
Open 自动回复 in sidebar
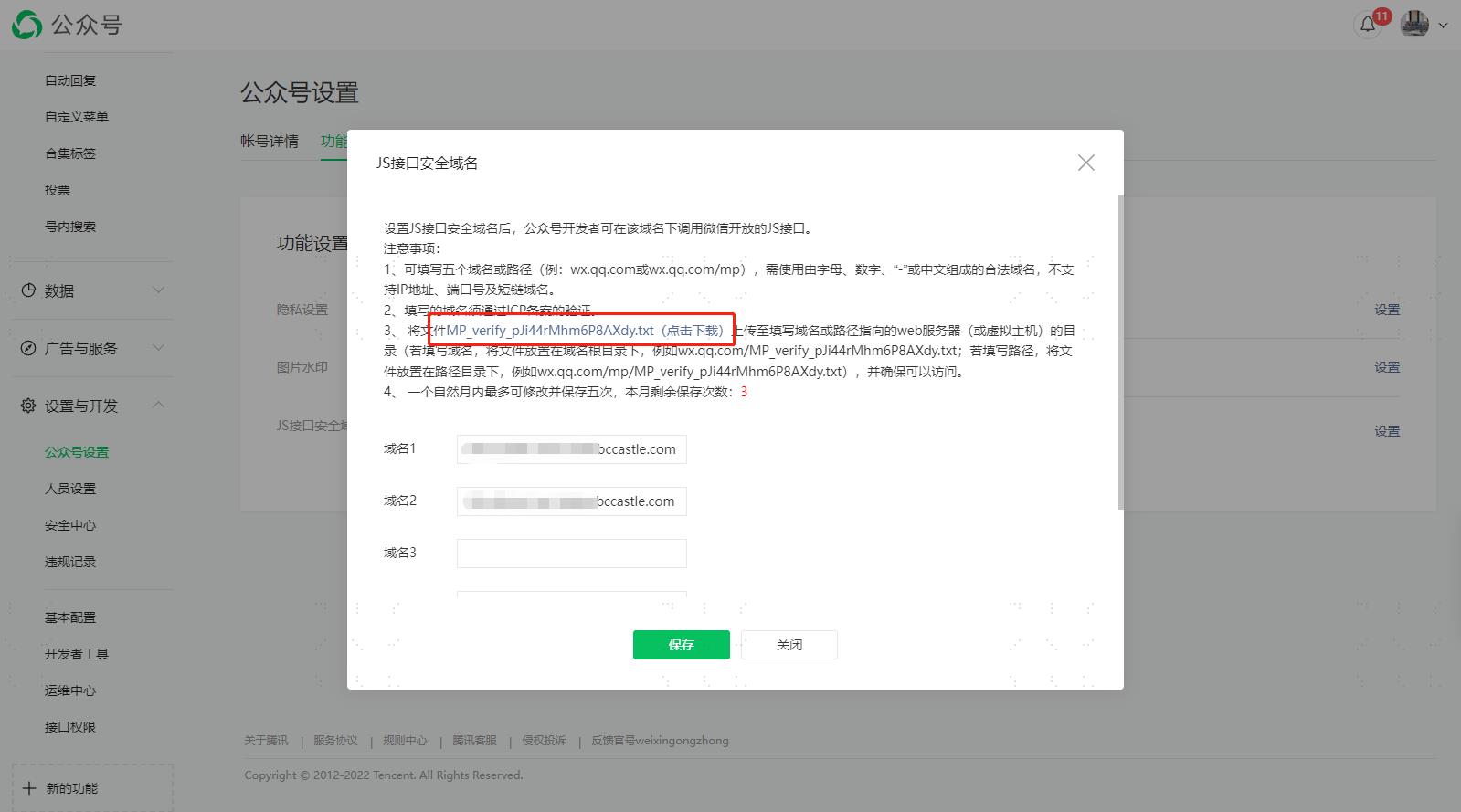[x=70, y=80]
